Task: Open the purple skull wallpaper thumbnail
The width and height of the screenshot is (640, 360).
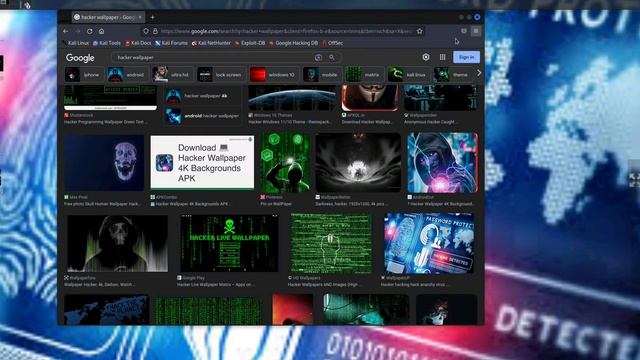Action: click(104, 162)
